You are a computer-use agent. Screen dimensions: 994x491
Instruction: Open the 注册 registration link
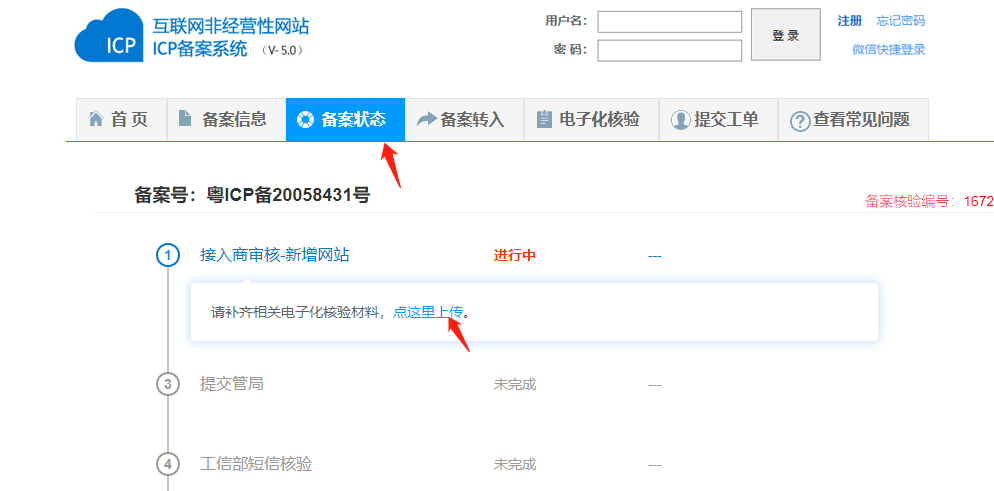coord(849,21)
